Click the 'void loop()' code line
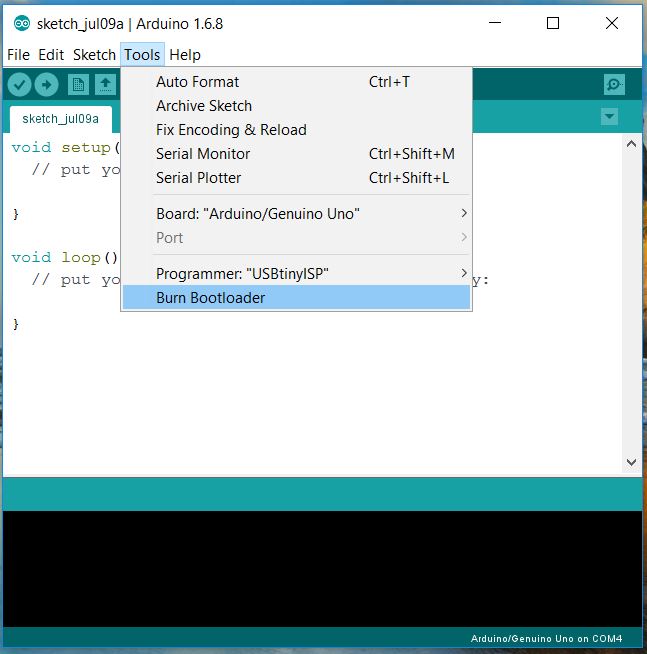This screenshot has height=654, width=647. tap(65, 257)
